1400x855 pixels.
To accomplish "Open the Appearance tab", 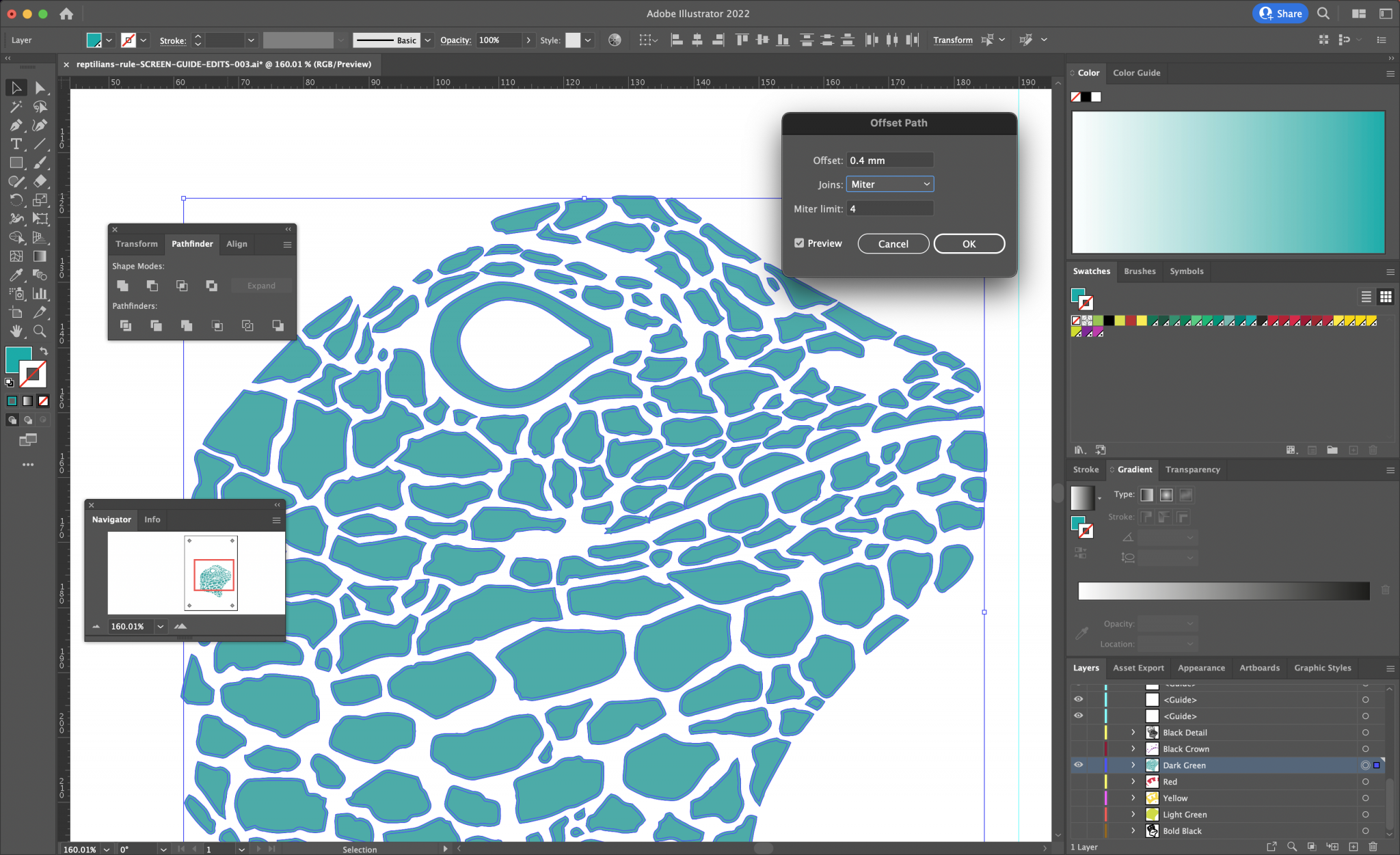I will pyautogui.click(x=1201, y=668).
